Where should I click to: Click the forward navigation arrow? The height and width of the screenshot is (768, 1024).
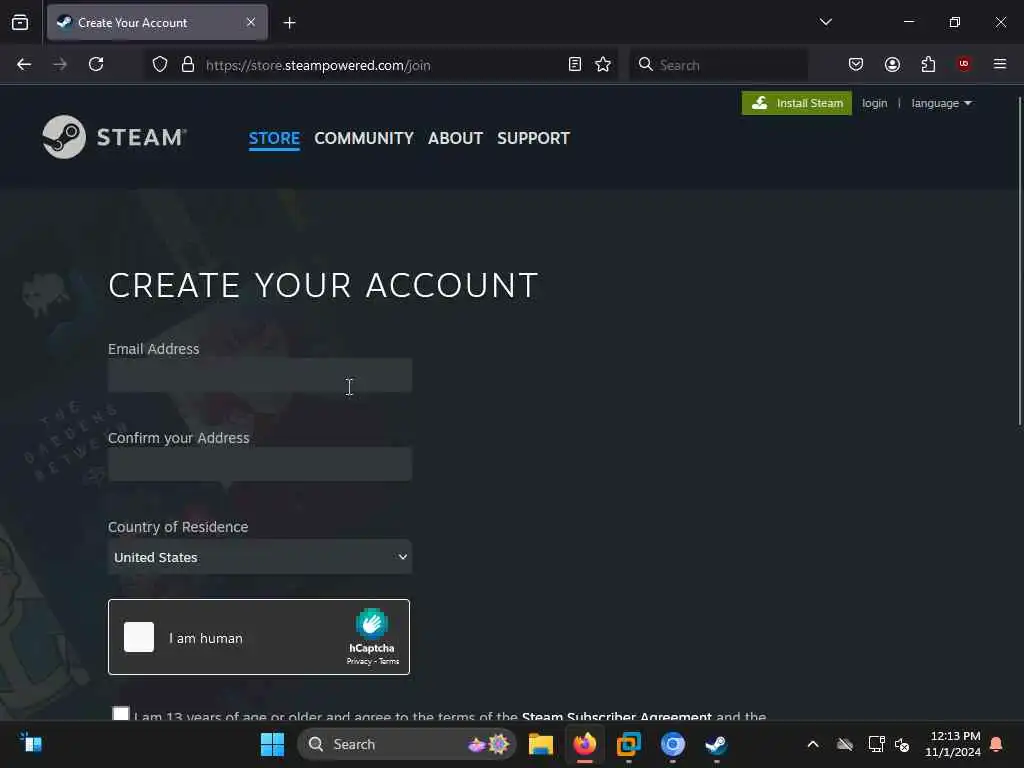pos(60,65)
